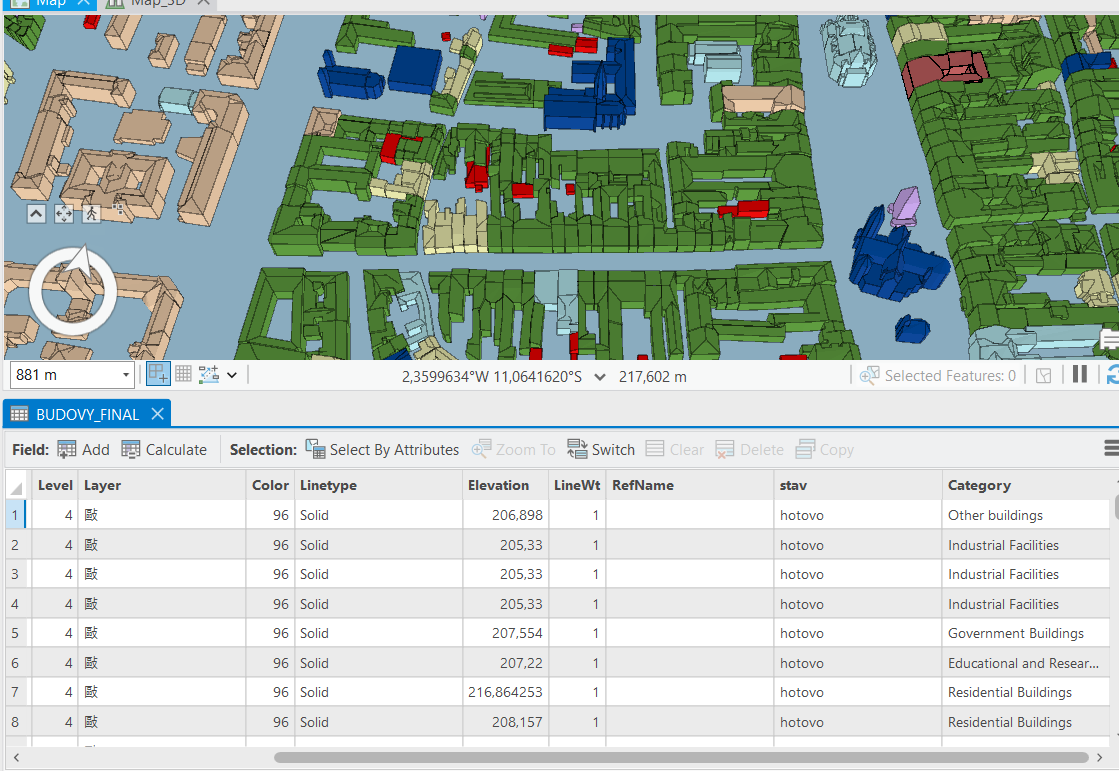Click the Category column header

tap(1026, 485)
